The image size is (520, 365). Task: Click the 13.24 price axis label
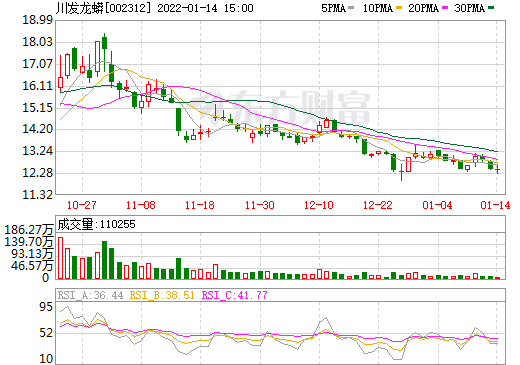pyautogui.click(x=37, y=151)
